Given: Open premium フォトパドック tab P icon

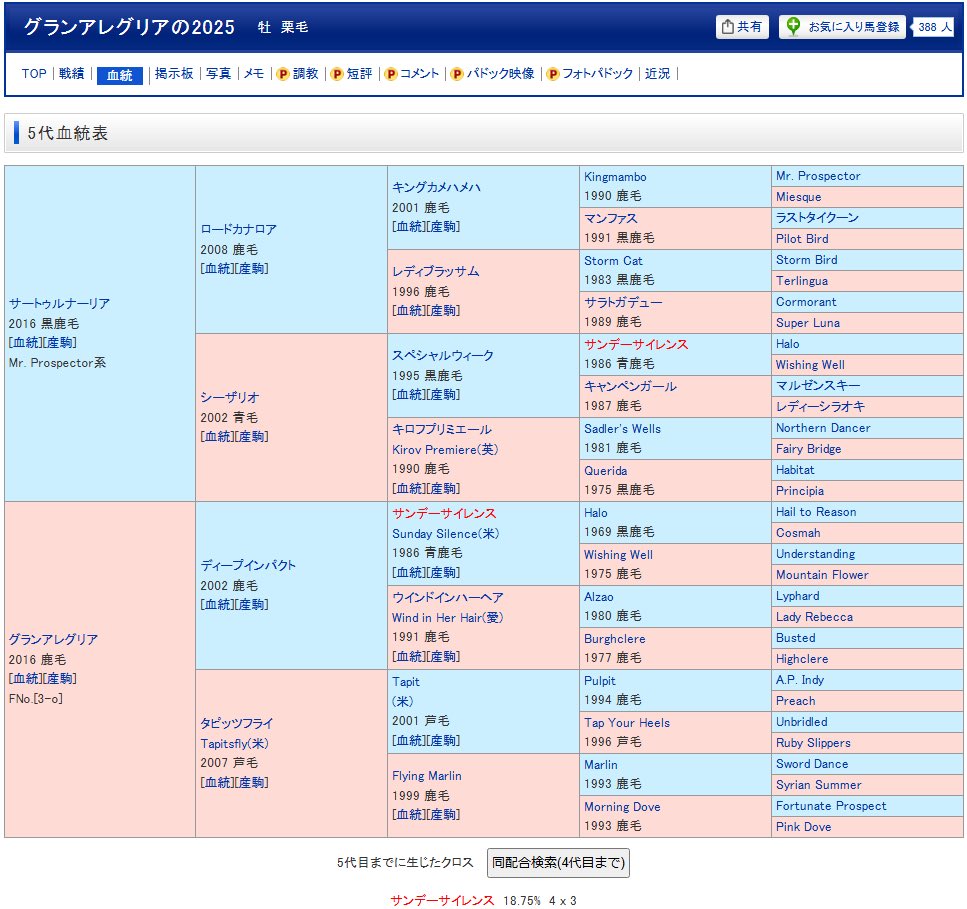Looking at the screenshot, I should point(553,74).
